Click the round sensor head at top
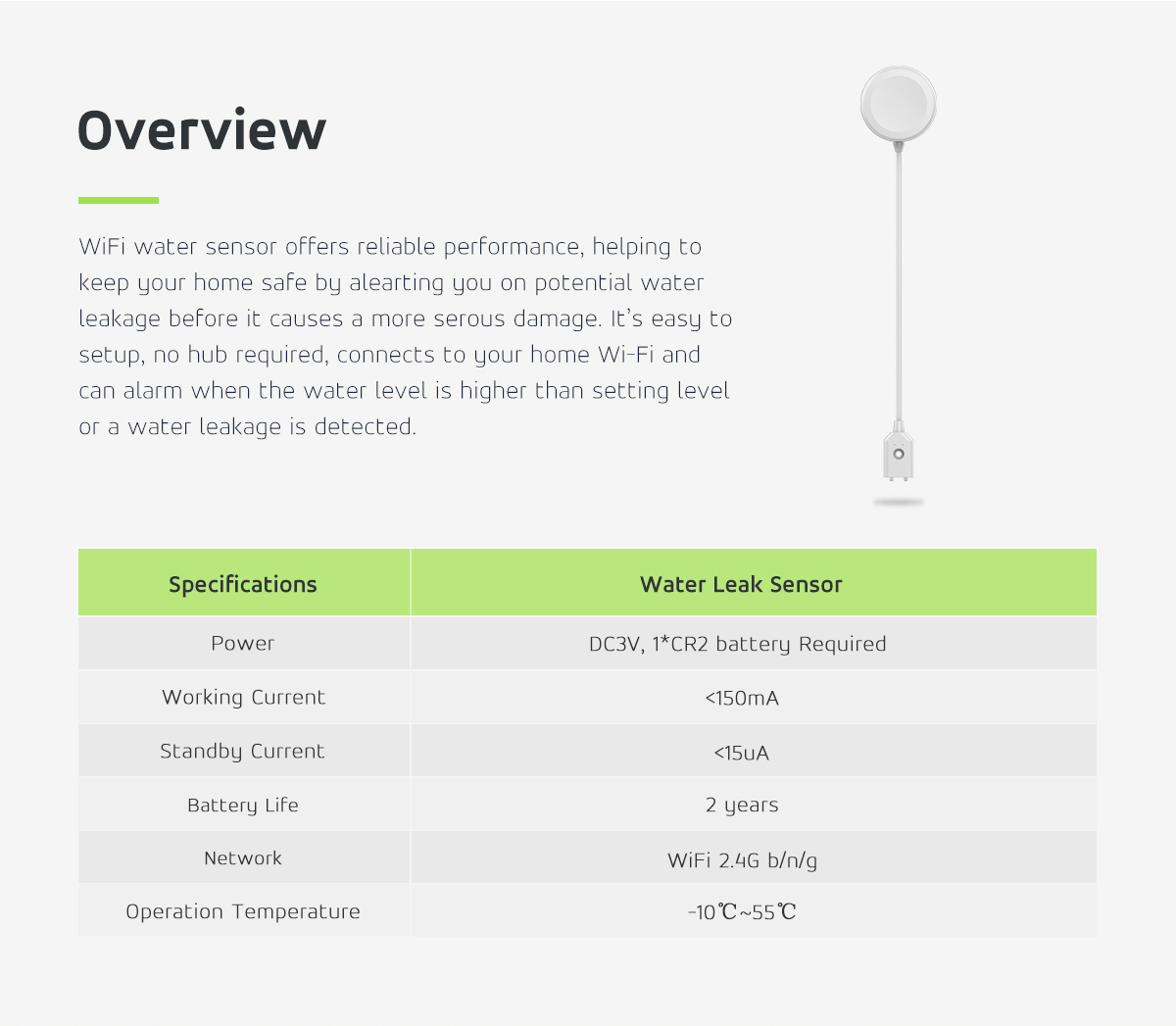This screenshot has height=1026, width=1176. [x=899, y=104]
